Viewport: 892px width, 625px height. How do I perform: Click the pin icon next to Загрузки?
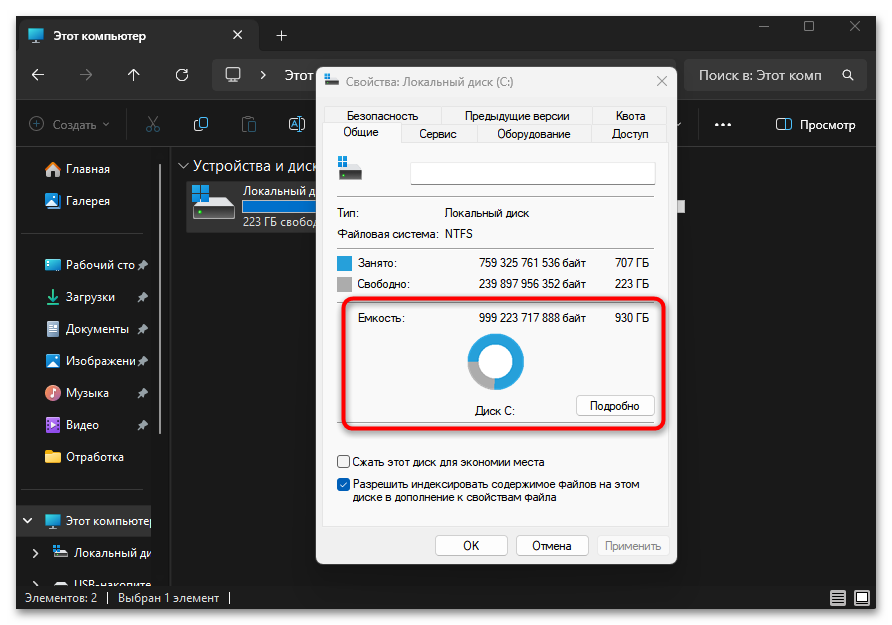coord(143,297)
